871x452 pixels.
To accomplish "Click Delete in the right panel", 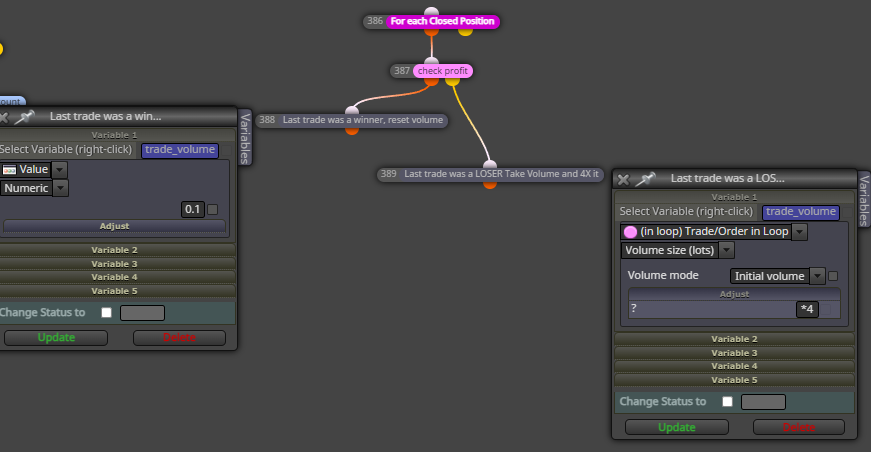I will [799, 427].
